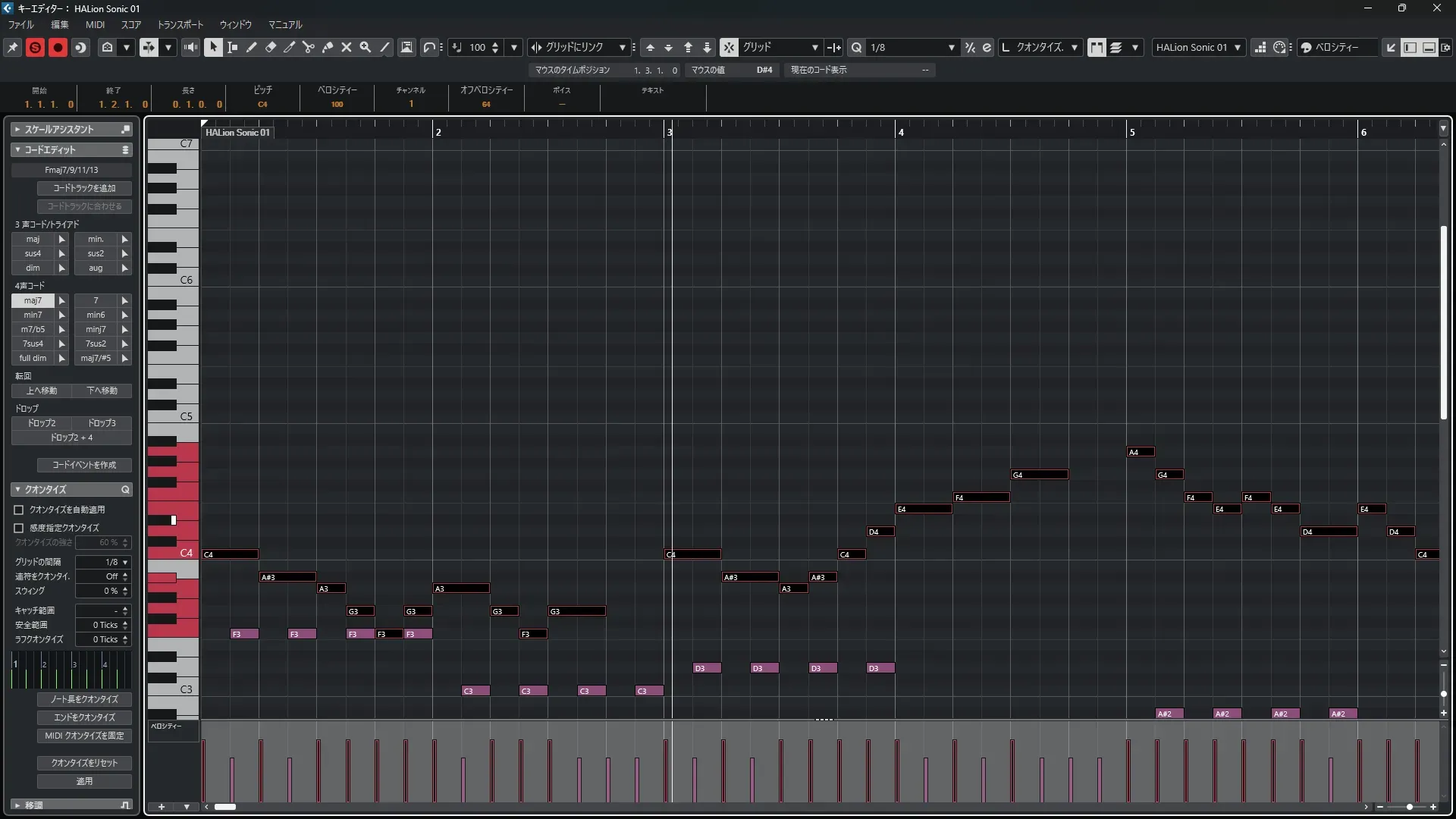
Task: Toggle the Solo Editor button
Action: tap(35, 47)
